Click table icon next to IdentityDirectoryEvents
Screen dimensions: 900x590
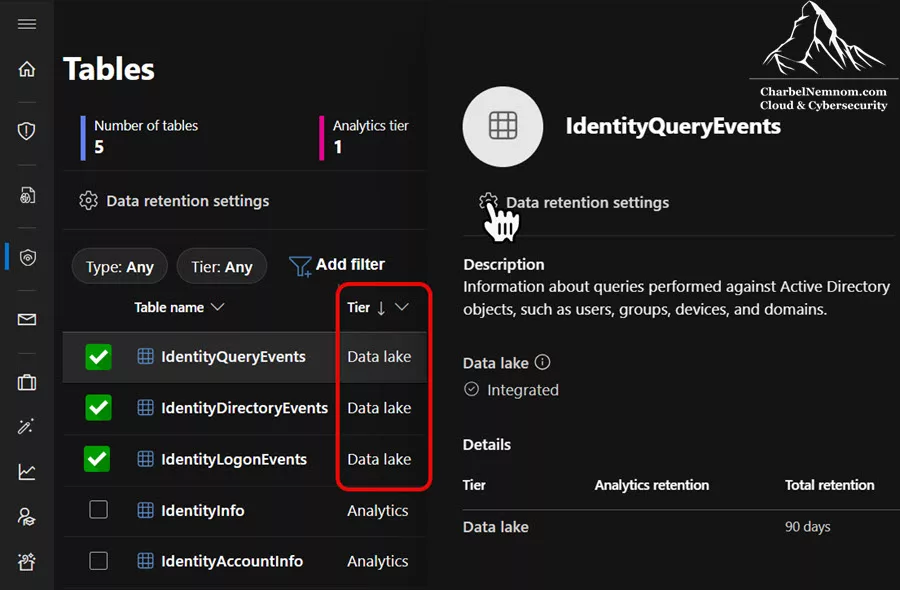(x=145, y=407)
